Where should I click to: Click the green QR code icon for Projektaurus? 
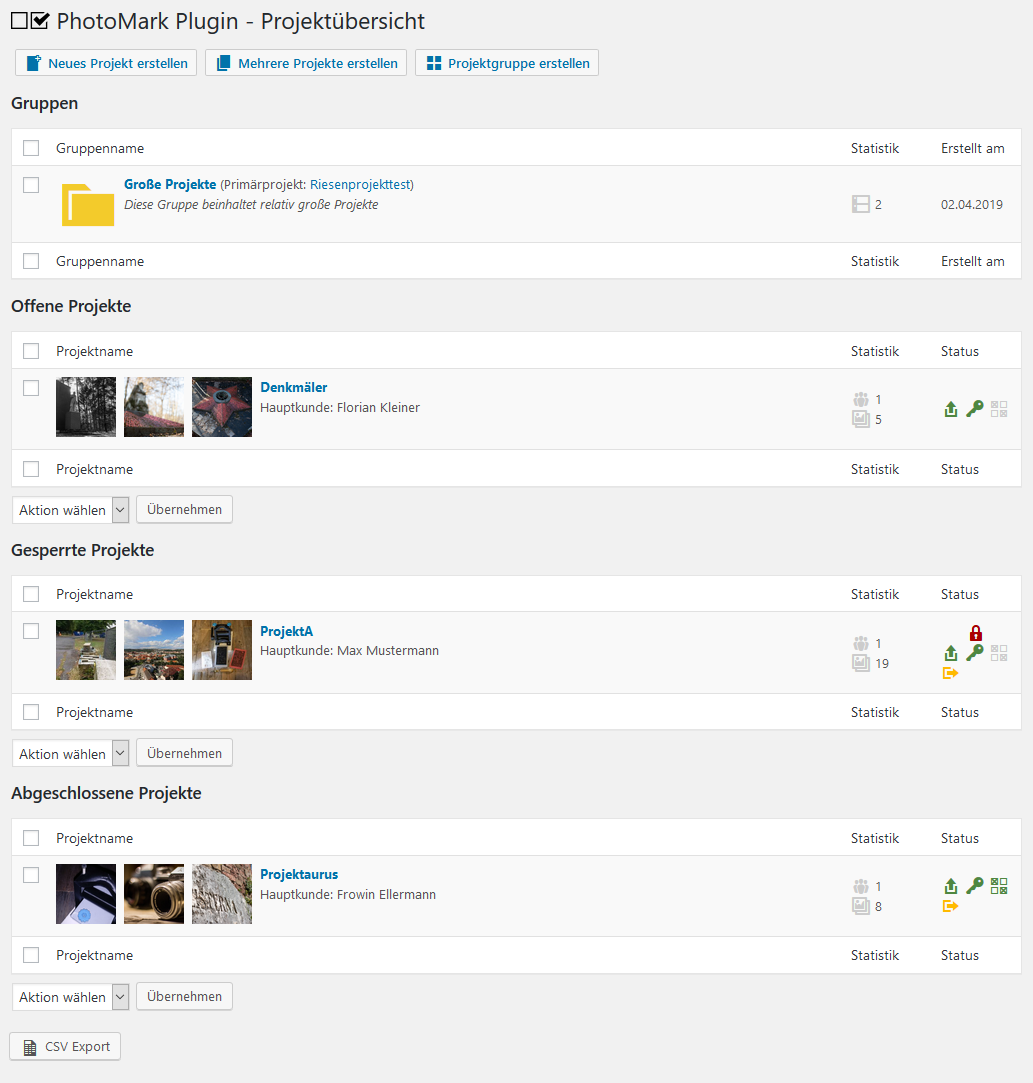[998, 886]
